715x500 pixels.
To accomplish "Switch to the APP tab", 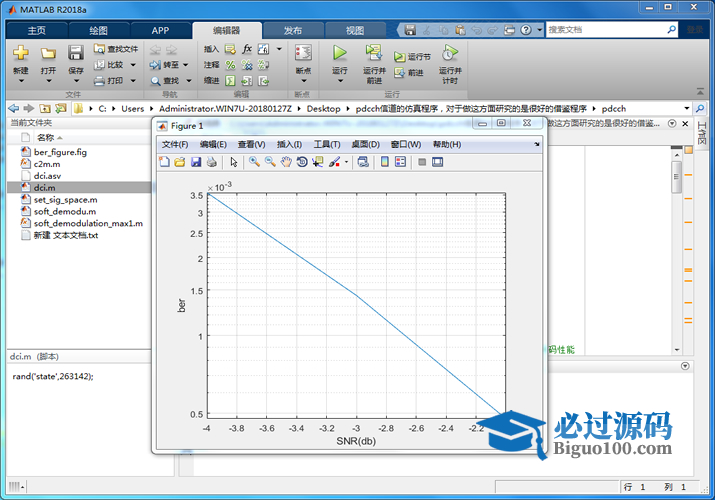I will (160, 31).
